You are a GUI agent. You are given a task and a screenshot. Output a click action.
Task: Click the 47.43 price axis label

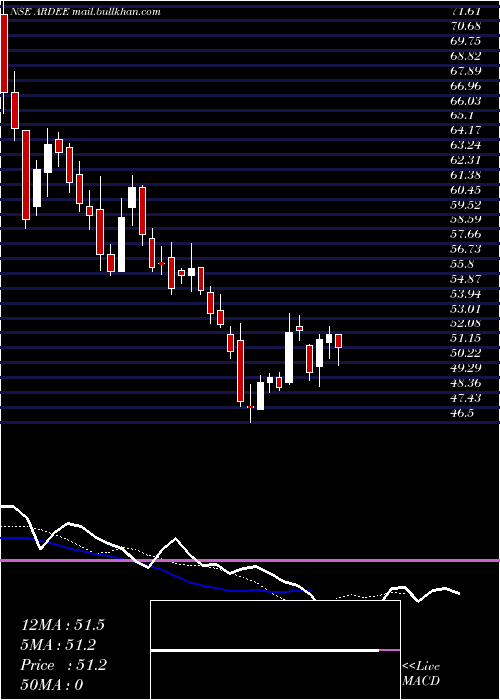pyautogui.click(x=466, y=397)
